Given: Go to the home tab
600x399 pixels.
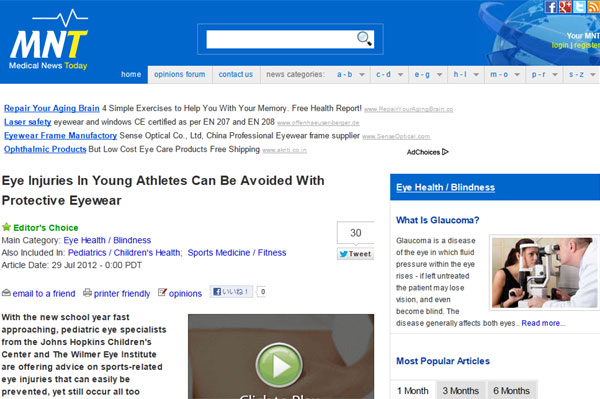Looking at the screenshot, I should pyautogui.click(x=131, y=75).
